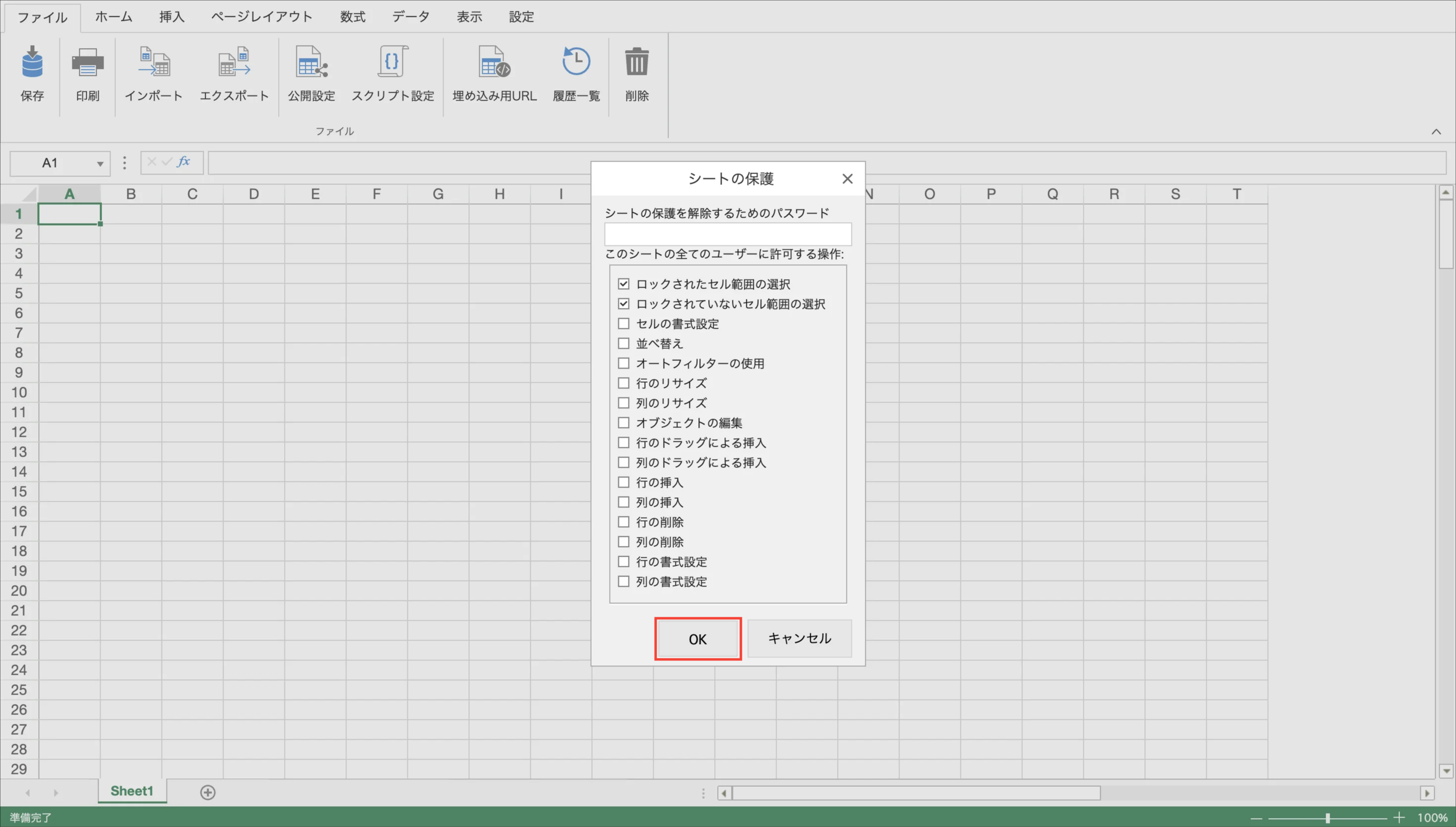Click the キャンセル button
Image resolution: width=1456 pixels, height=827 pixels.
point(799,639)
